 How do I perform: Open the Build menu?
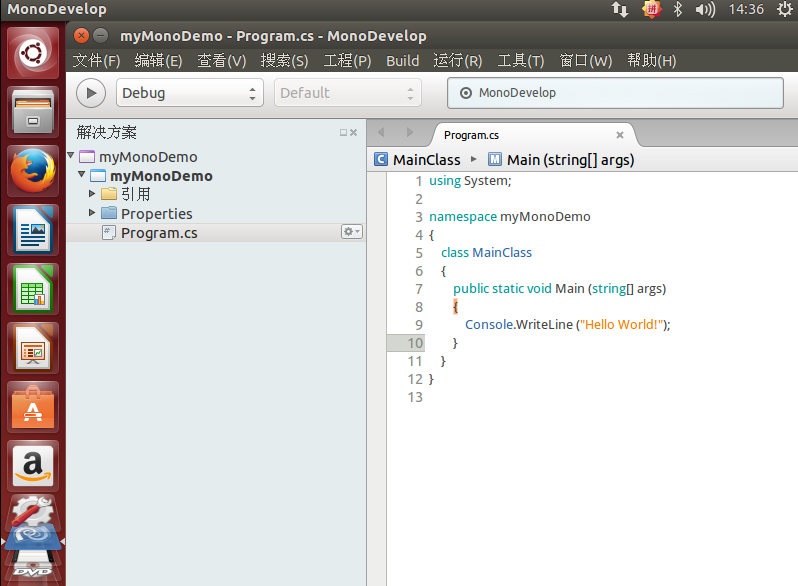(402, 61)
